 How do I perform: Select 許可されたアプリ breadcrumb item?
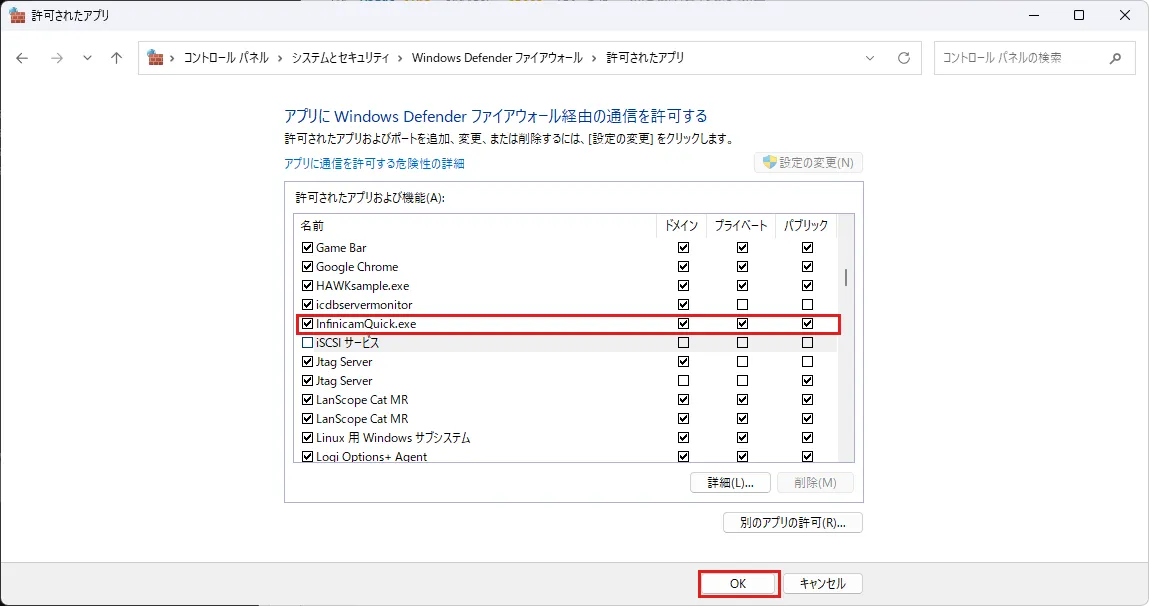(x=645, y=58)
